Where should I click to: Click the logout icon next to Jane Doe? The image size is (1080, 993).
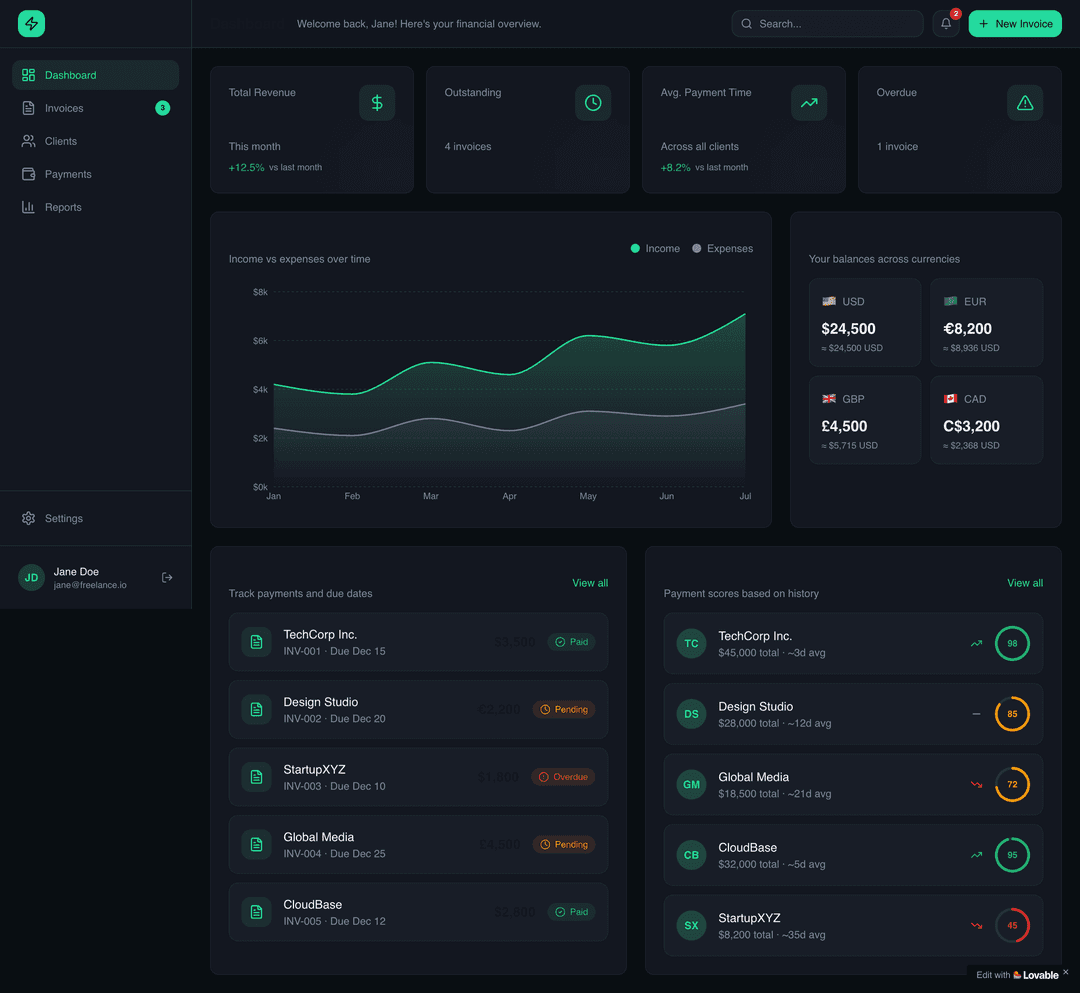[166, 577]
